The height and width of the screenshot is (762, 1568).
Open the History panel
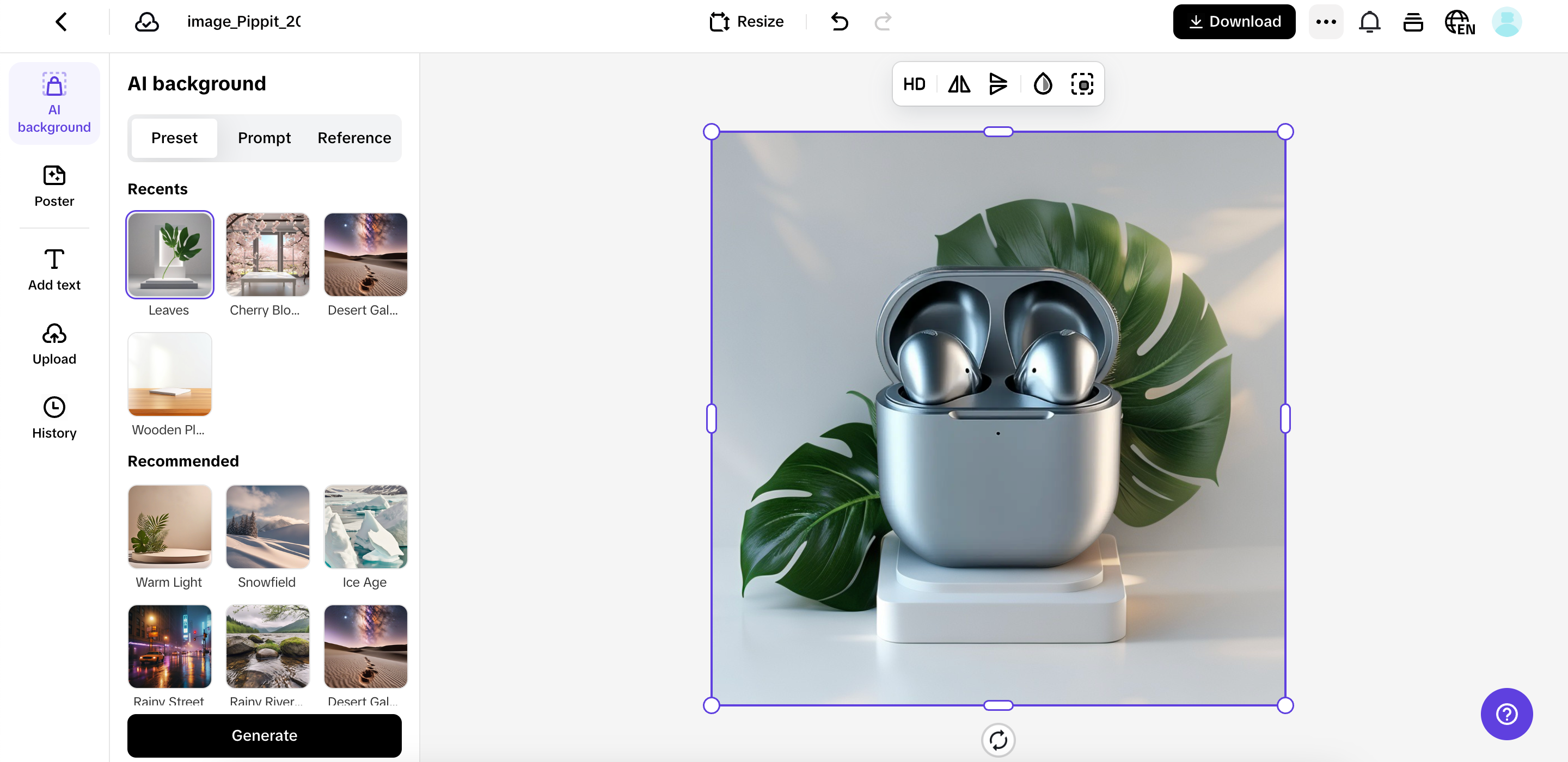click(x=53, y=417)
